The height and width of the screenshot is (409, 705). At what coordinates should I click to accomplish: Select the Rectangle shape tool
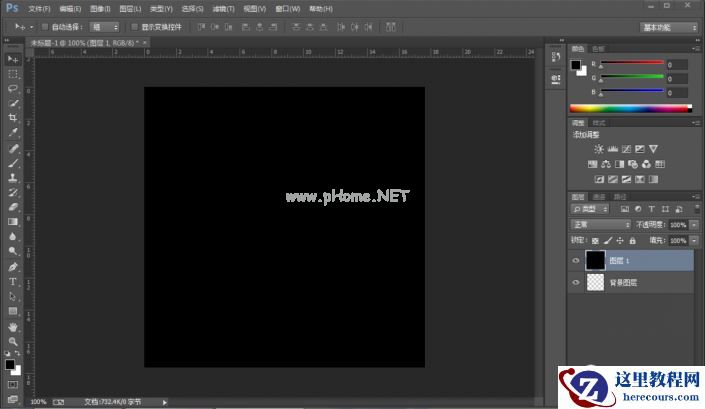point(13,311)
